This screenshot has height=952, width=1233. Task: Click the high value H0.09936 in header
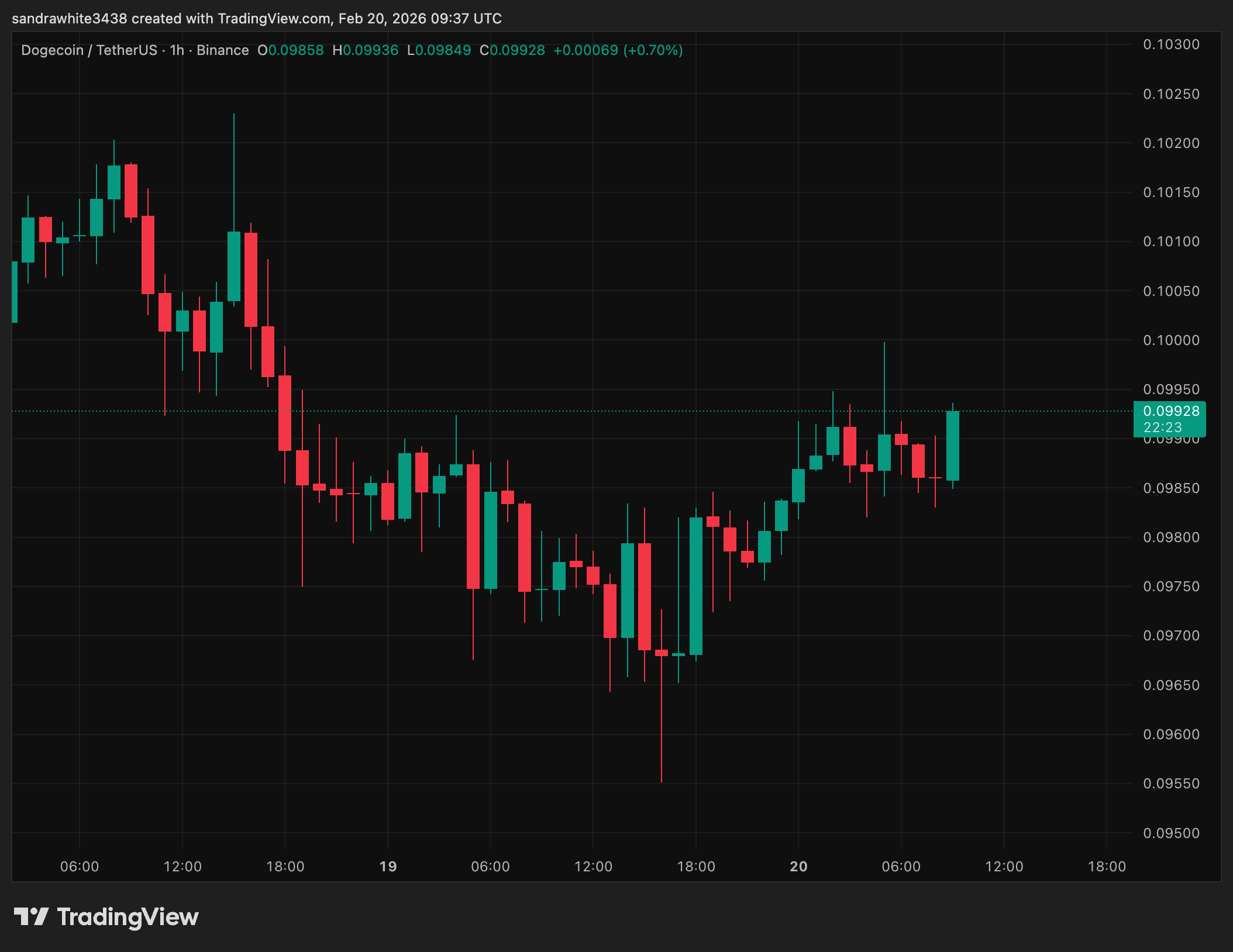365,50
